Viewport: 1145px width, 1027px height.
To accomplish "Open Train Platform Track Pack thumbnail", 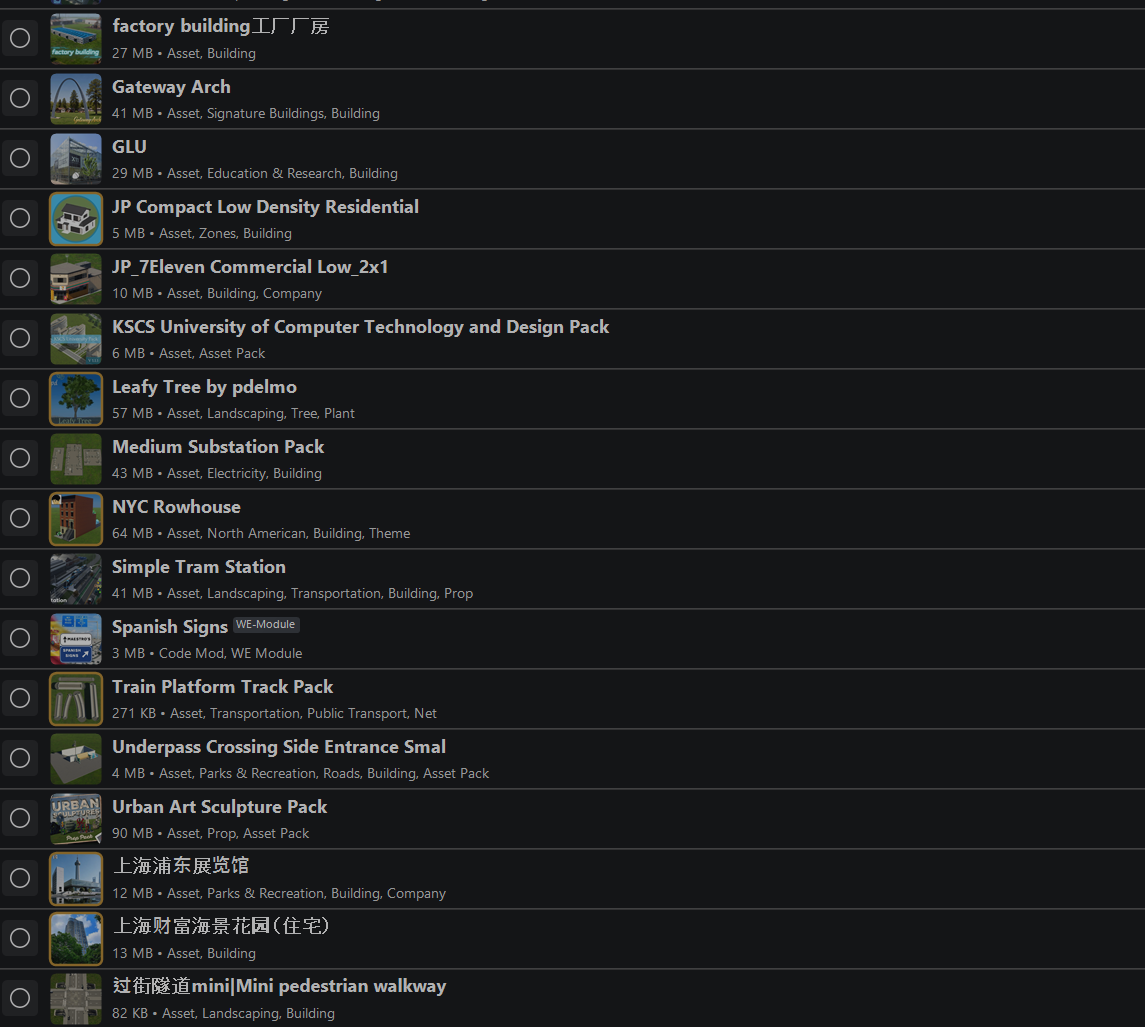I will tap(76, 698).
